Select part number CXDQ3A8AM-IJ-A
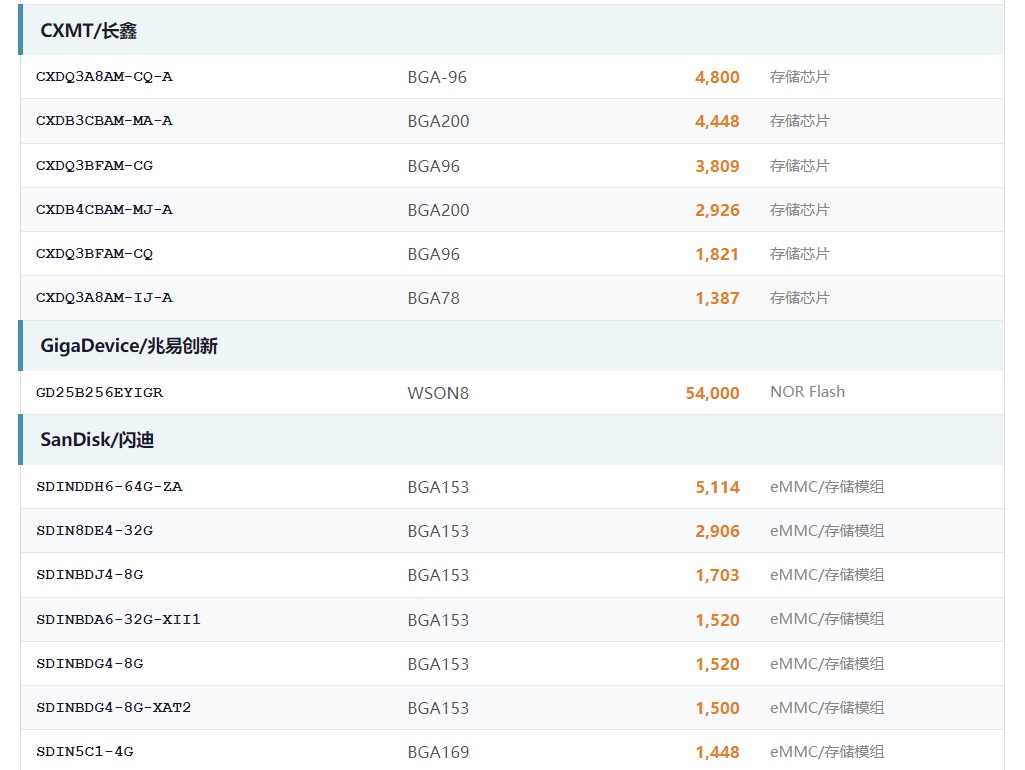Viewport: 1025px width, 770px height. (104, 298)
